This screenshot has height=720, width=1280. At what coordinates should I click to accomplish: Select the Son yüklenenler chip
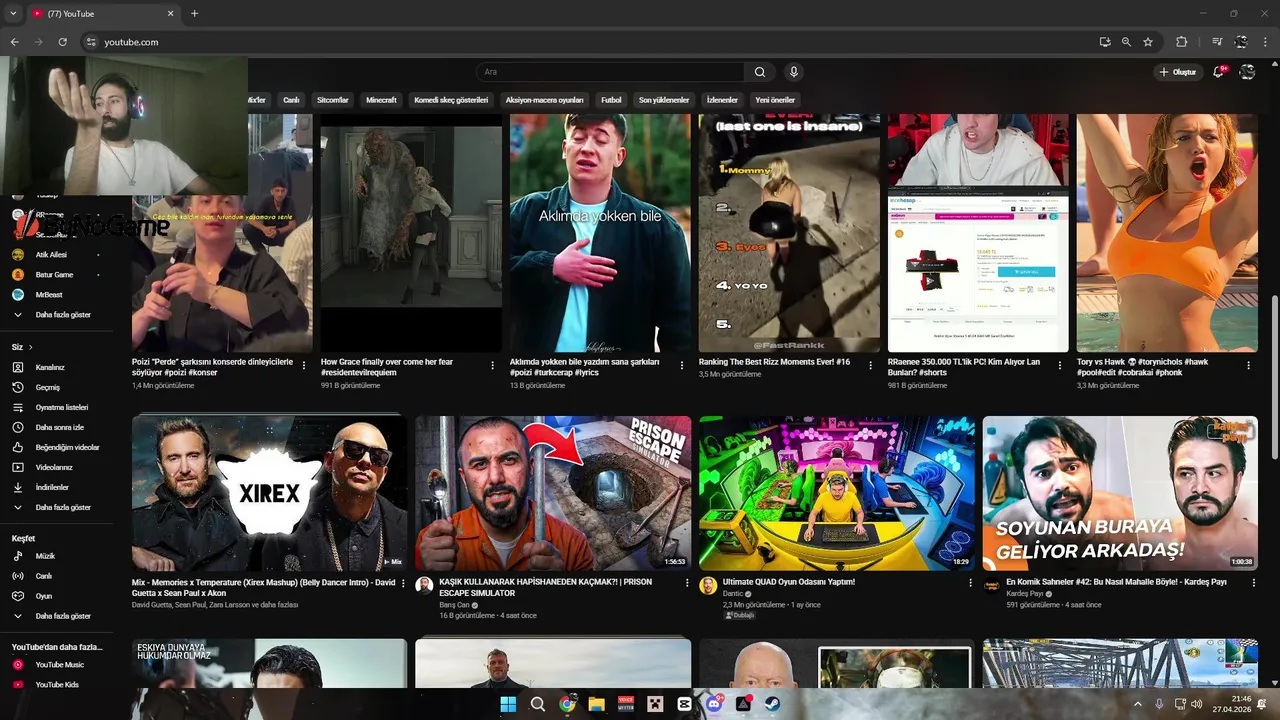click(x=664, y=100)
